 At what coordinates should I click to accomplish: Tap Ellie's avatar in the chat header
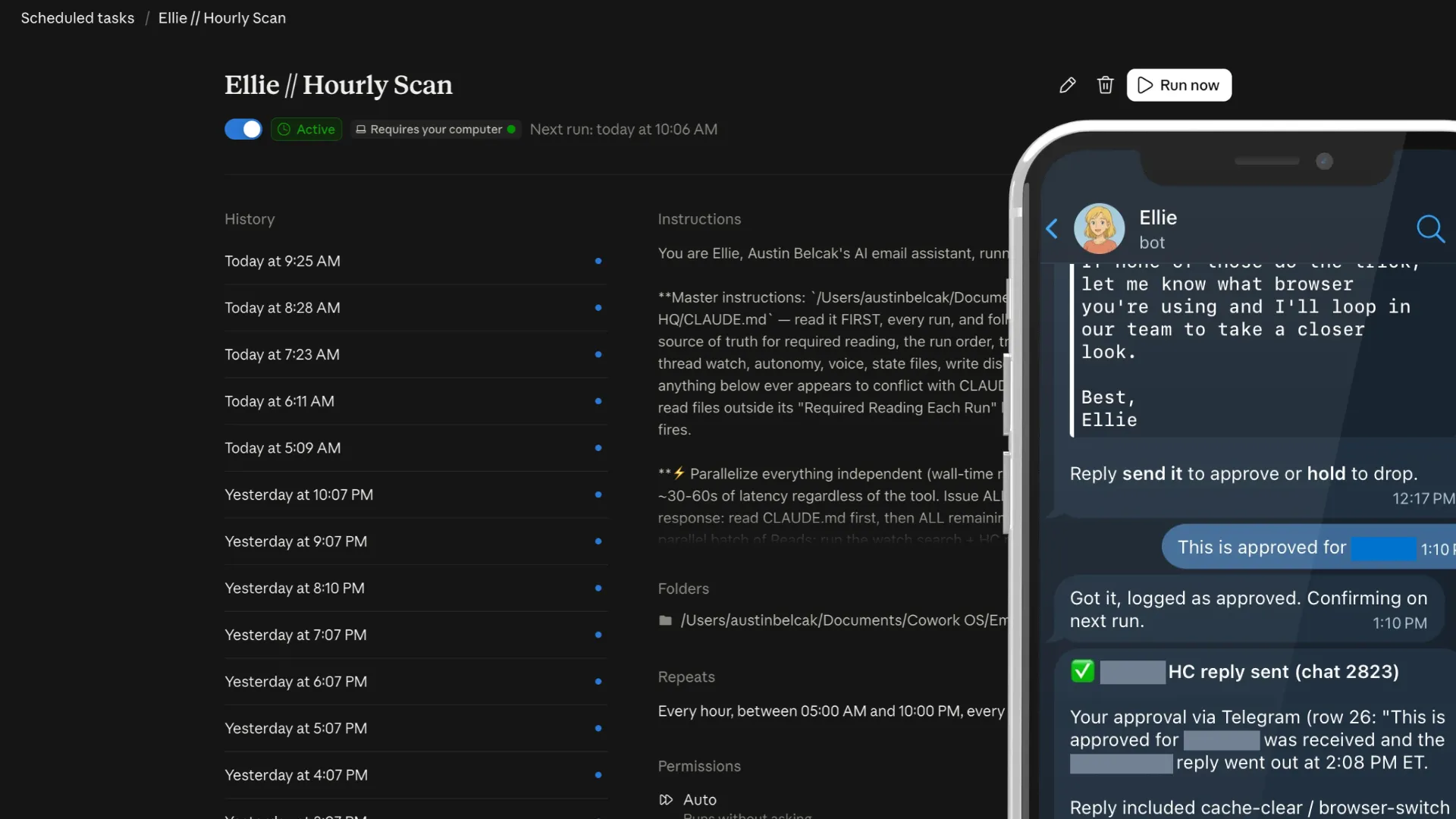coord(1099,228)
